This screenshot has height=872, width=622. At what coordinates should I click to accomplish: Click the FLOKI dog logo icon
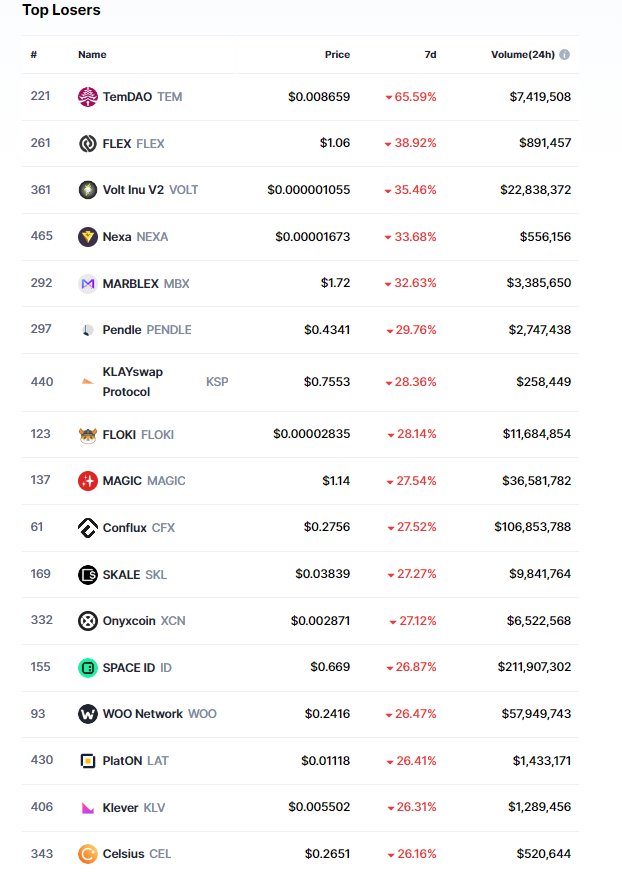tap(88, 435)
